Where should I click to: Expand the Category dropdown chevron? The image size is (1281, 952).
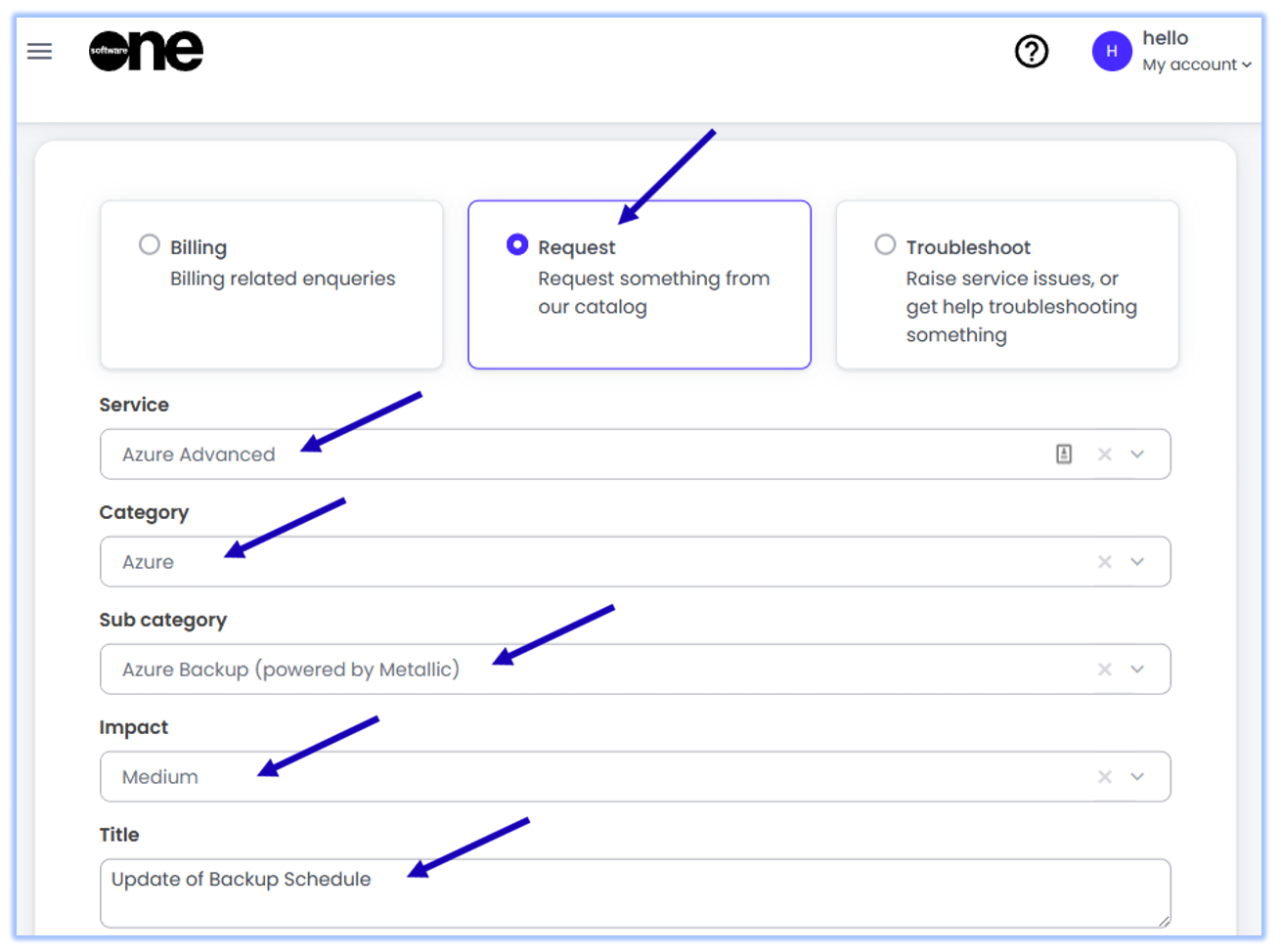click(1137, 562)
